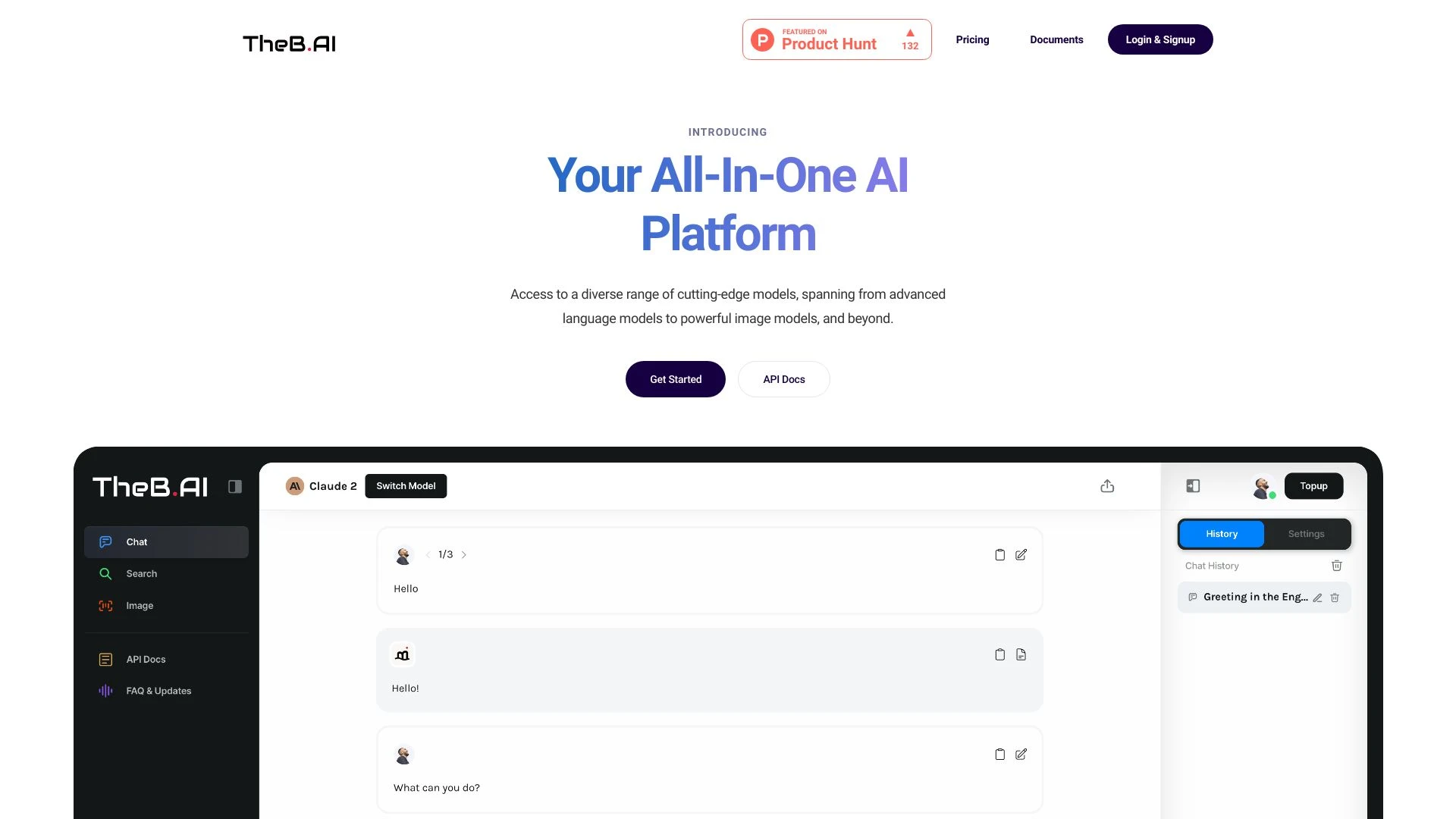1456x819 pixels.
Task: Click the share/export icon in chat header
Action: [x=1107, y=486]
